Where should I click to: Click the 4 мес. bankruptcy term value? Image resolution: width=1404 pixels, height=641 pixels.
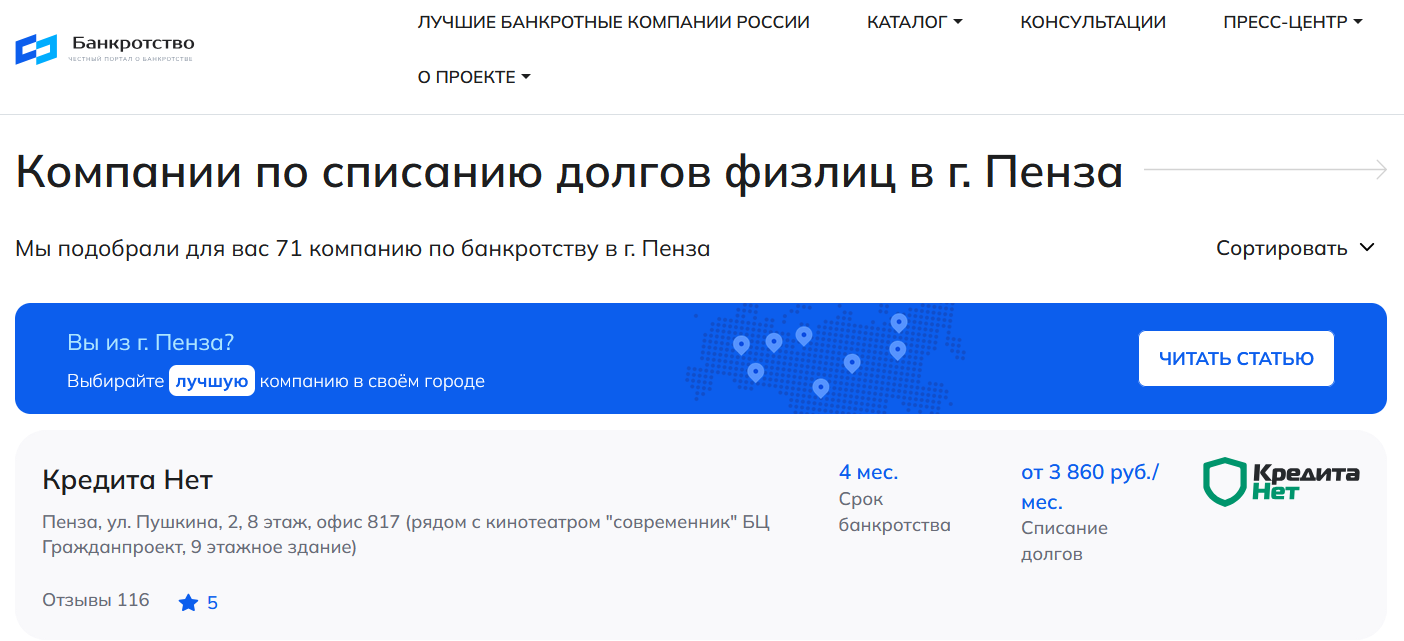(868, 472)
